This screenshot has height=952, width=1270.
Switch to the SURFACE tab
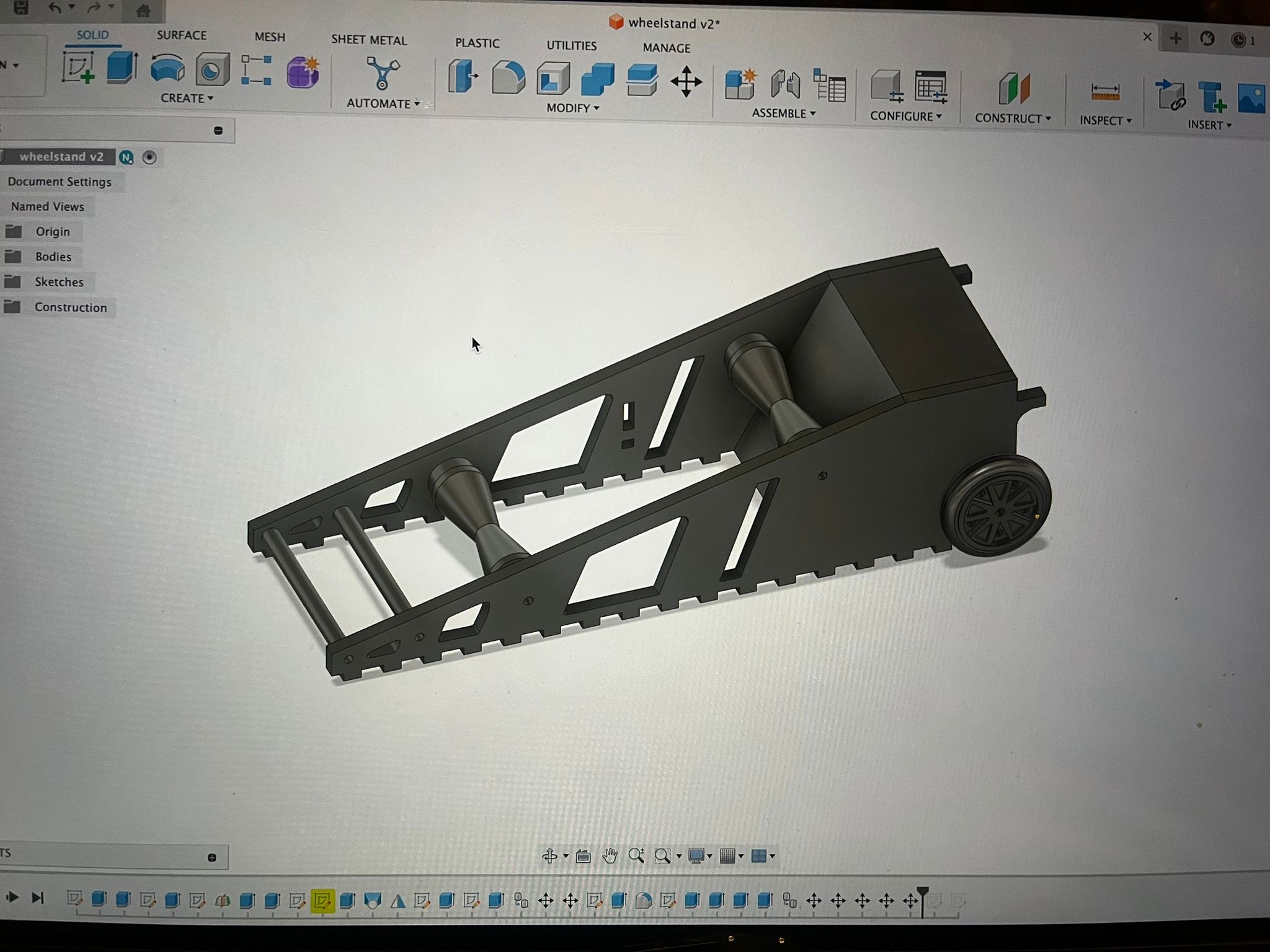(181, 35)
